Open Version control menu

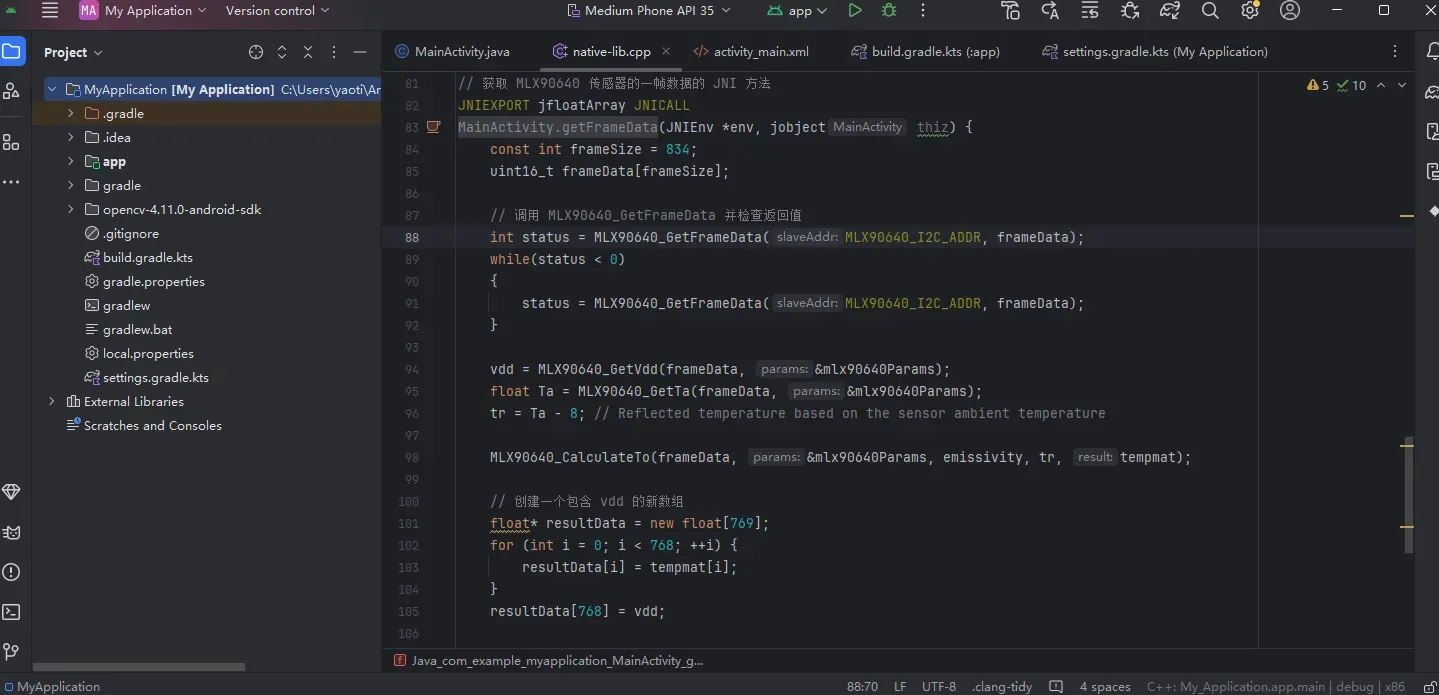277,11
